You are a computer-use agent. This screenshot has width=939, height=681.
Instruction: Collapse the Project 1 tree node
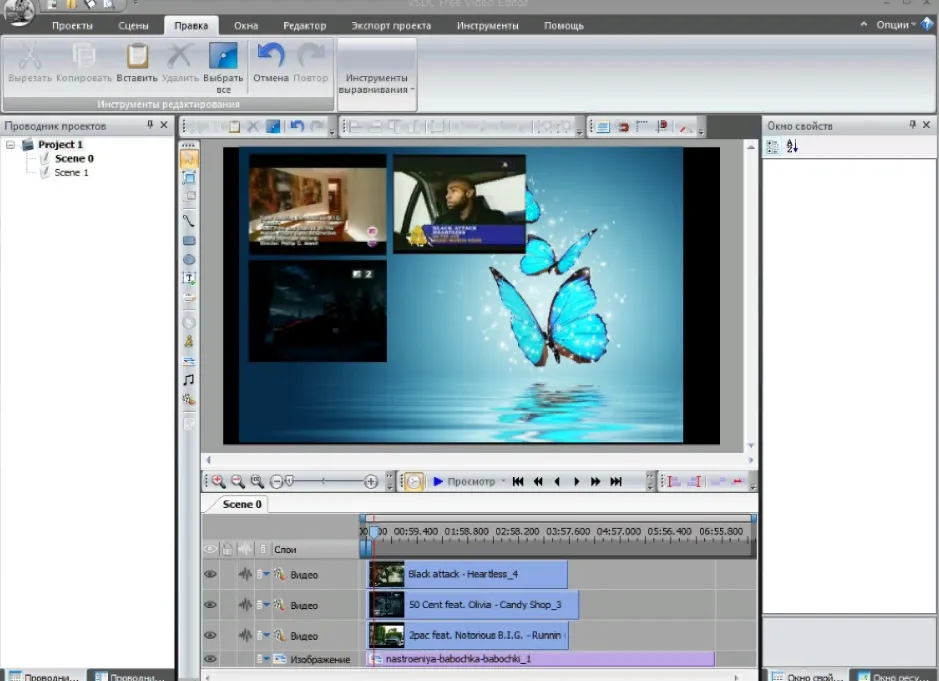point(10,144)
